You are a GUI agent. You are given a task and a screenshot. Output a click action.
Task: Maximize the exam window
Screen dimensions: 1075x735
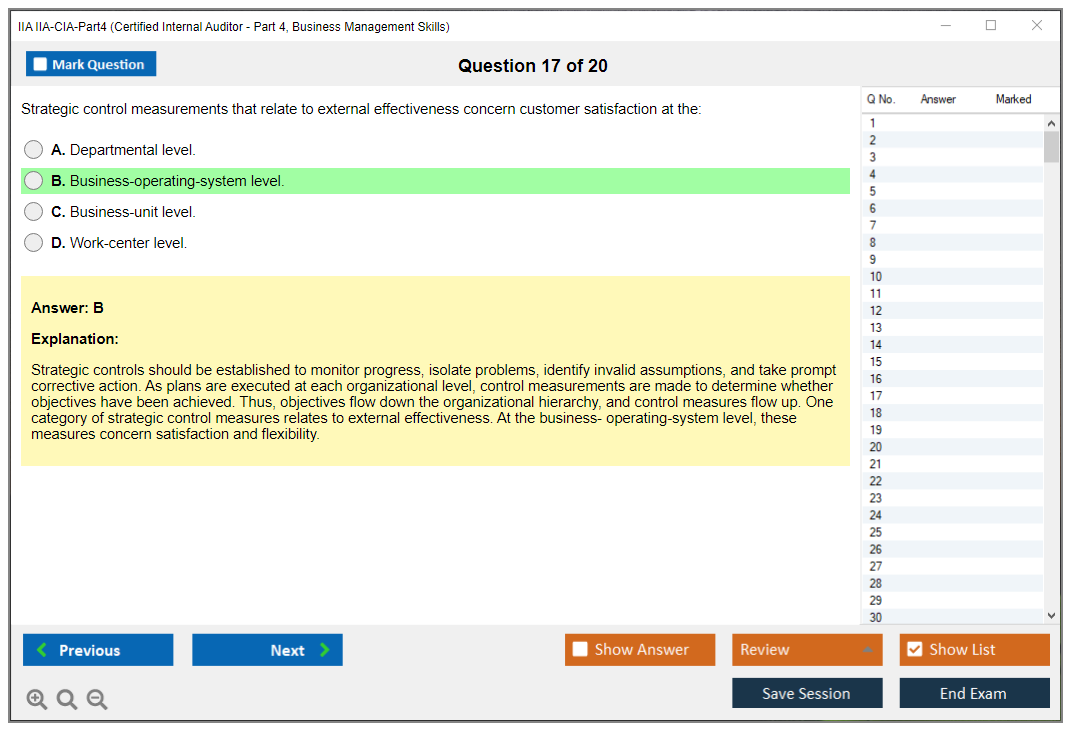click(991, 26)
